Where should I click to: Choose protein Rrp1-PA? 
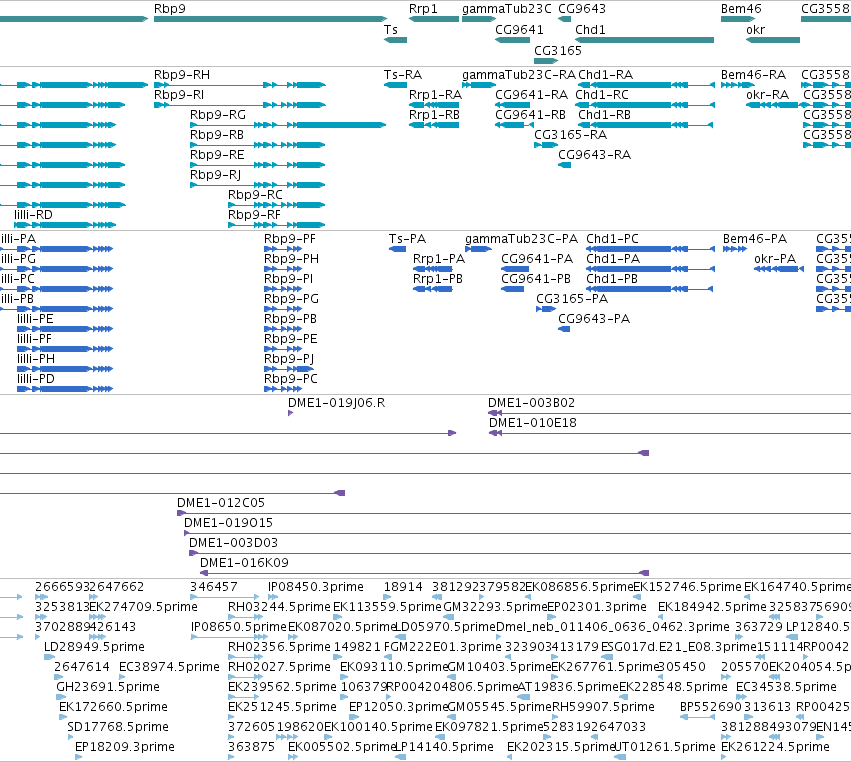pyautogui.click(x=439, y=259)
